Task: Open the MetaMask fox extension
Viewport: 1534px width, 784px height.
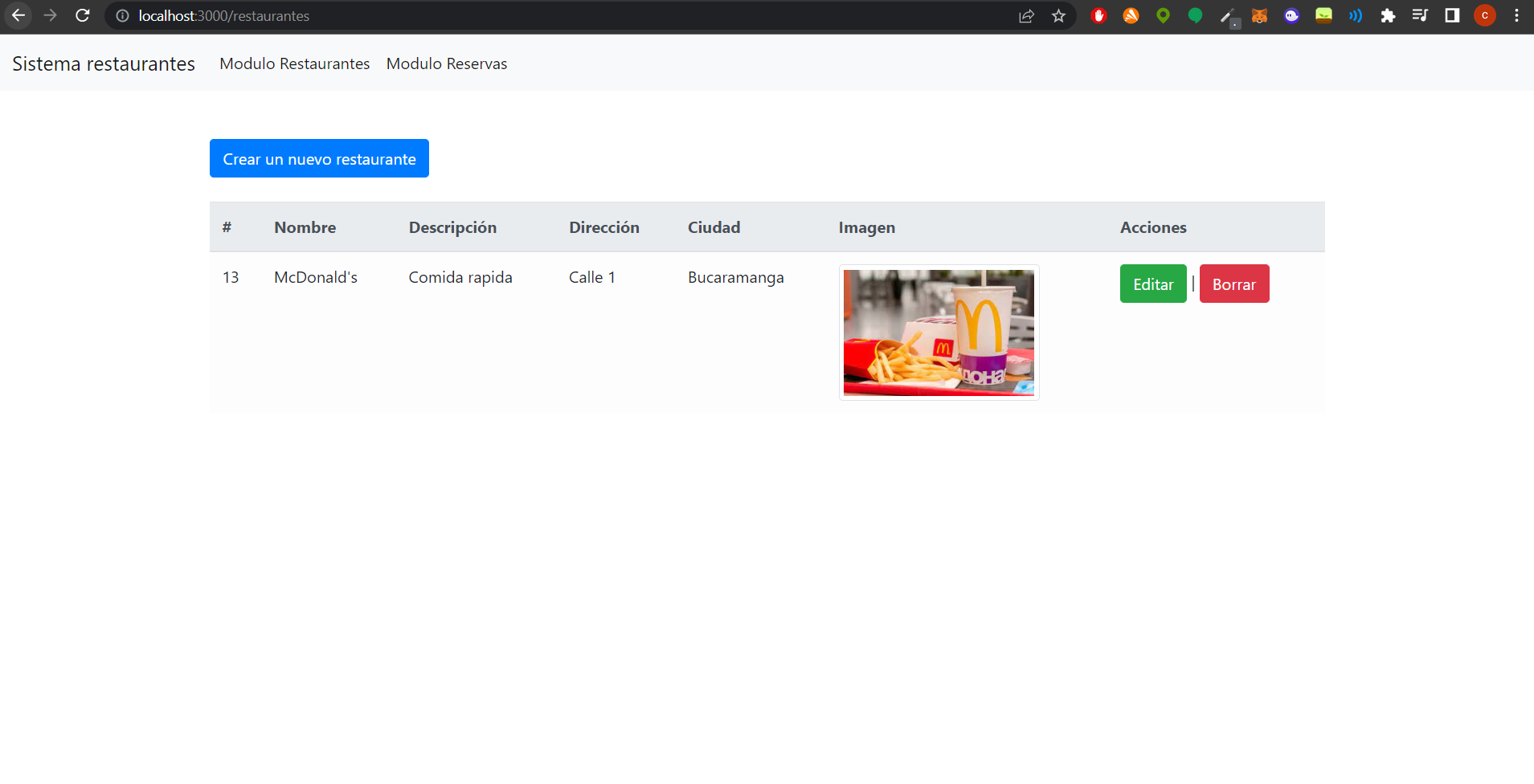Action: tap(1259, 15)
